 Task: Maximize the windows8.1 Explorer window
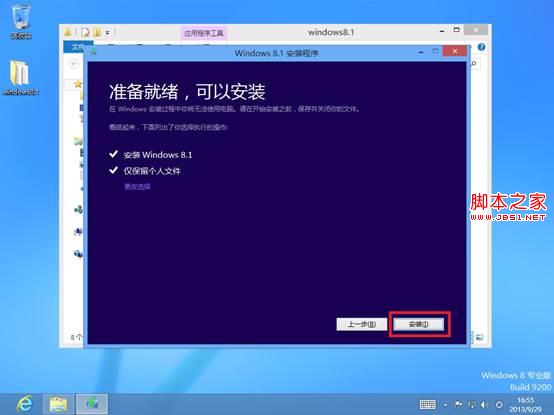click(x=456, y=30)
